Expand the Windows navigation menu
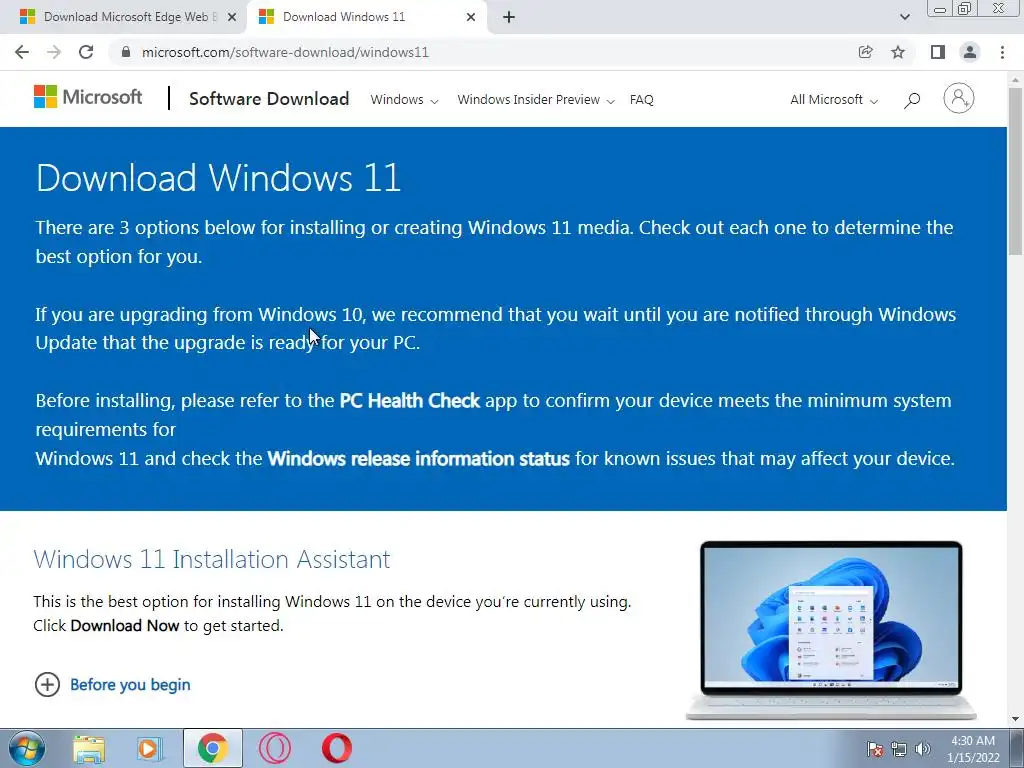The height and width of the screenshot is (768, 1024). [x=404, y=100]
